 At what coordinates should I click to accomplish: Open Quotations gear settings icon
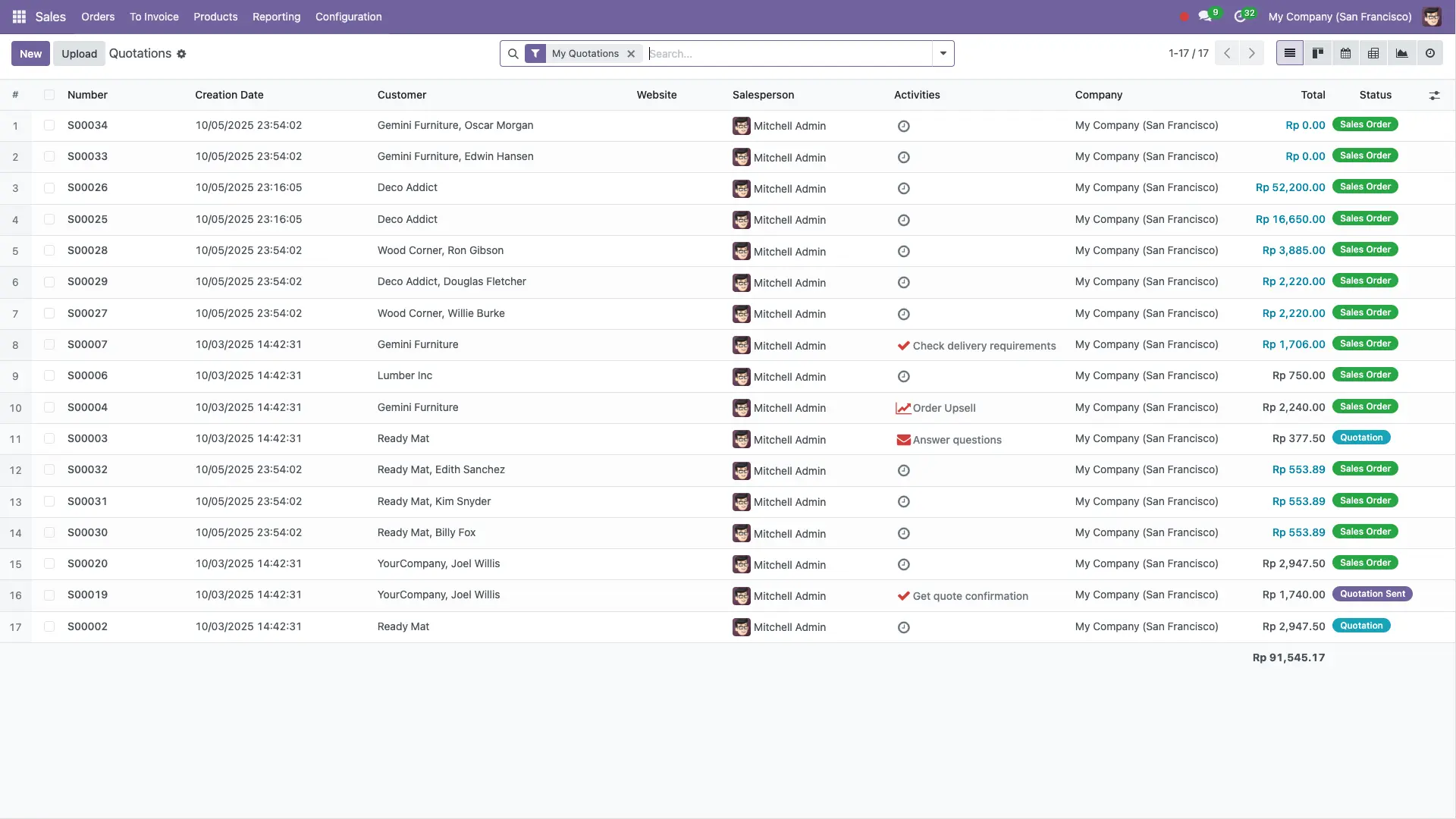(181, 54)
